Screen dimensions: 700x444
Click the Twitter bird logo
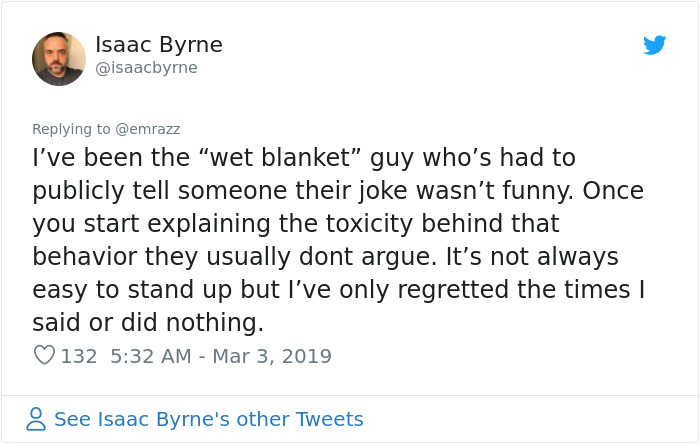pos(654,45)
